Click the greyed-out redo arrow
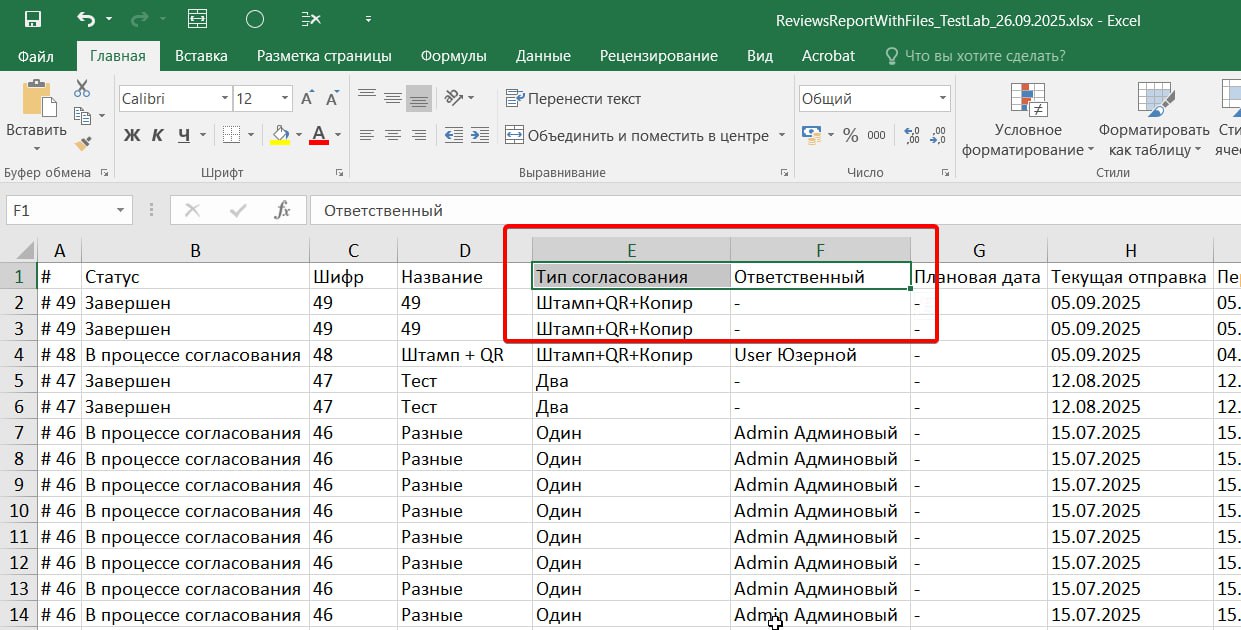1241x630 pixels. click(139, 19)
